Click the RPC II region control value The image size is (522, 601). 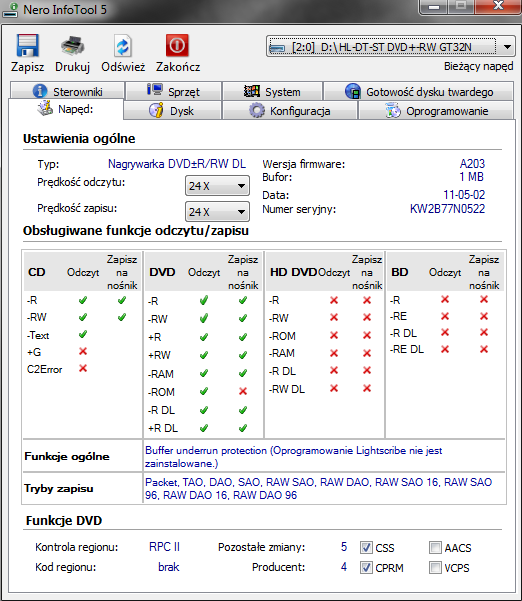point(164,547)
